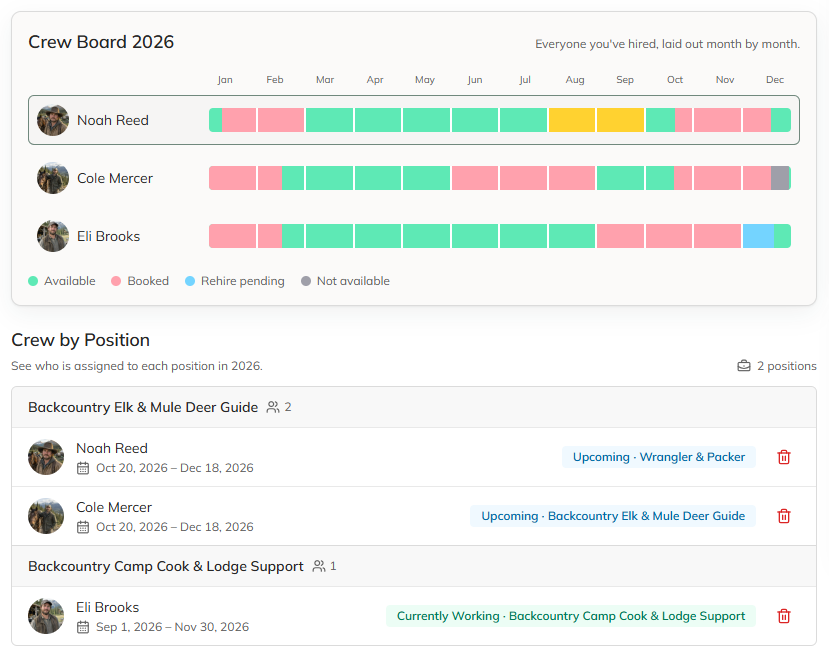Open Cole Mercer's avatar on Crew Board

(53, 178)
